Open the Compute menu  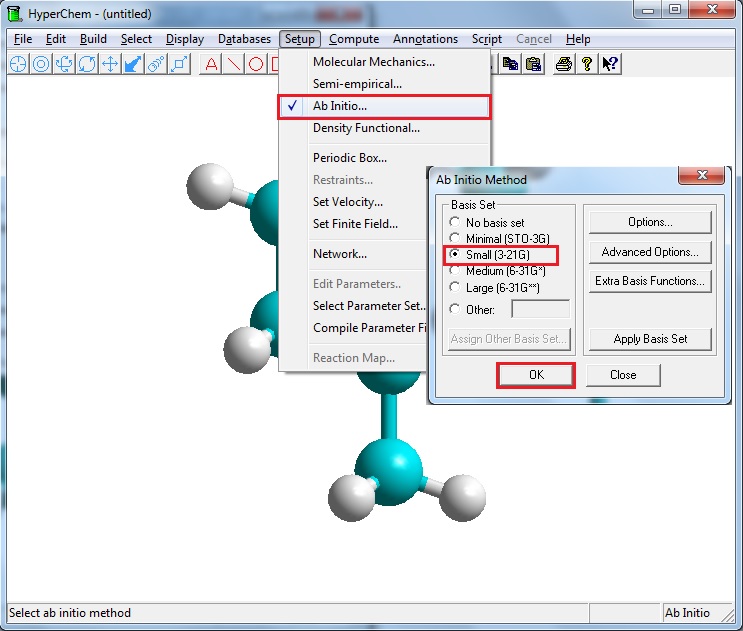(354, 39)
